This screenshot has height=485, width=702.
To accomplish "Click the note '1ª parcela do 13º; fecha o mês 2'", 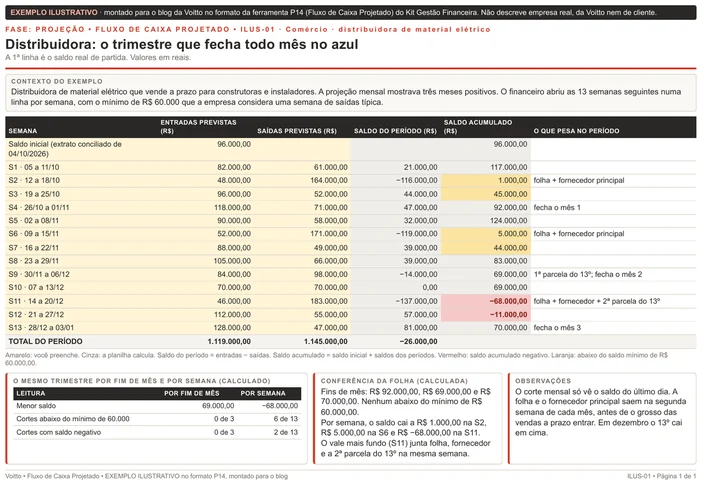I will point(588,274).
